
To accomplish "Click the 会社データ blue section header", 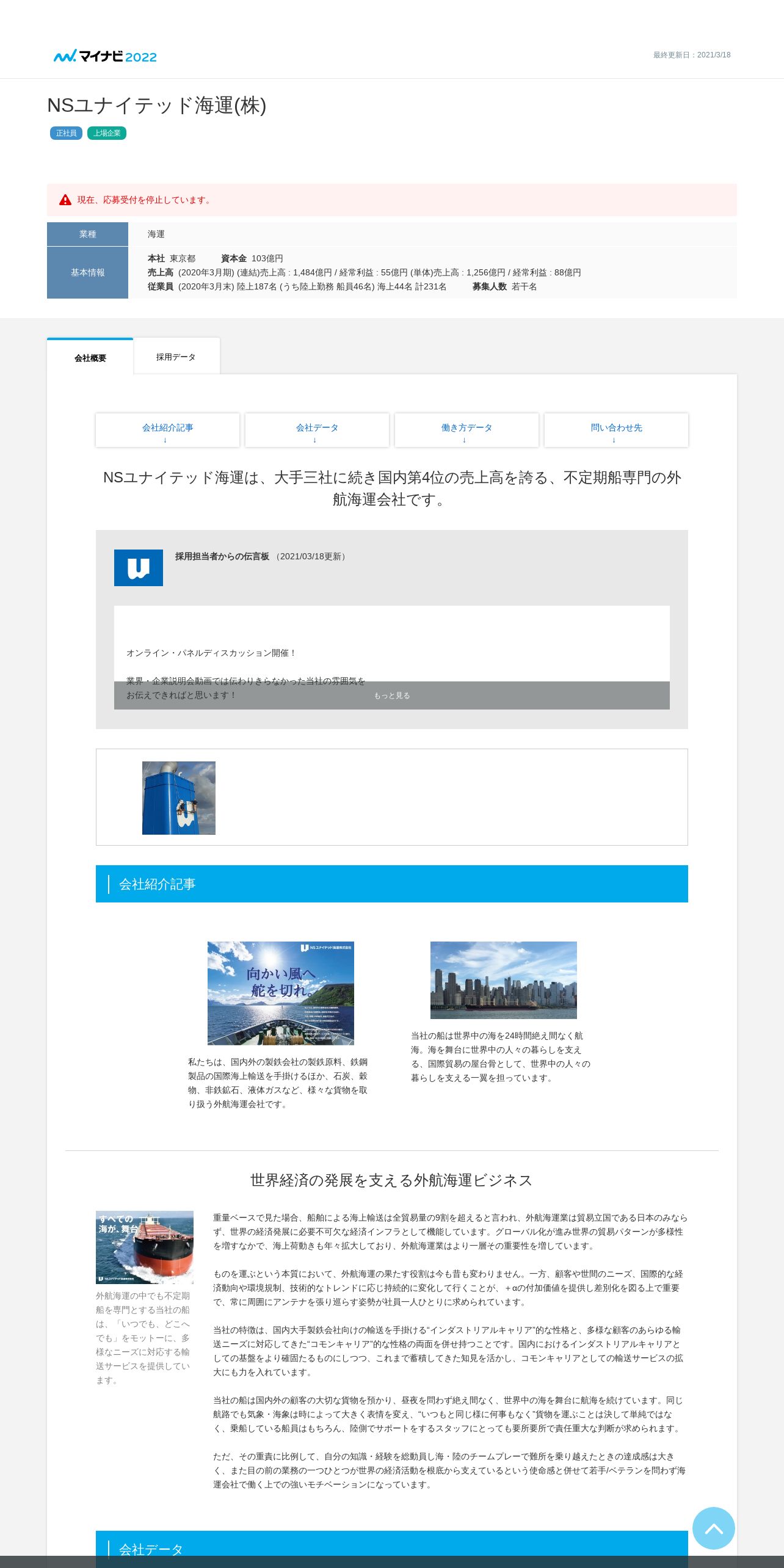I will [x=392, y=1549].
